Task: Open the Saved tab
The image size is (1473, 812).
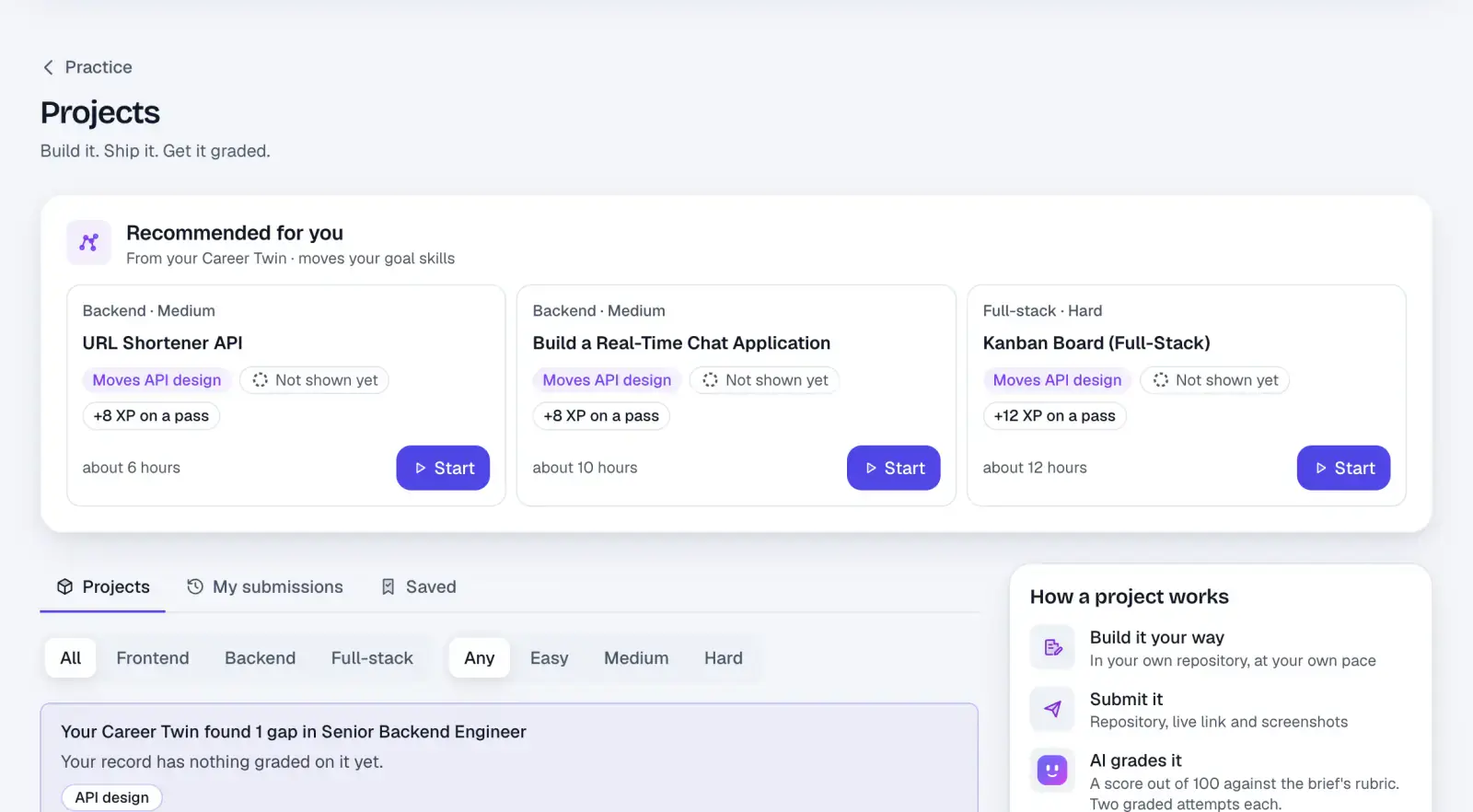Action: pyautogui.click(x=419, y=586)
